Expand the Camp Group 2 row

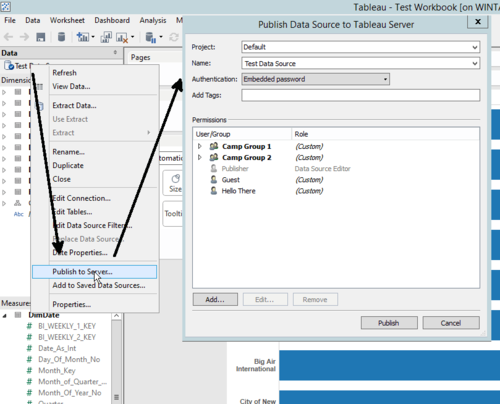(200, 157)
